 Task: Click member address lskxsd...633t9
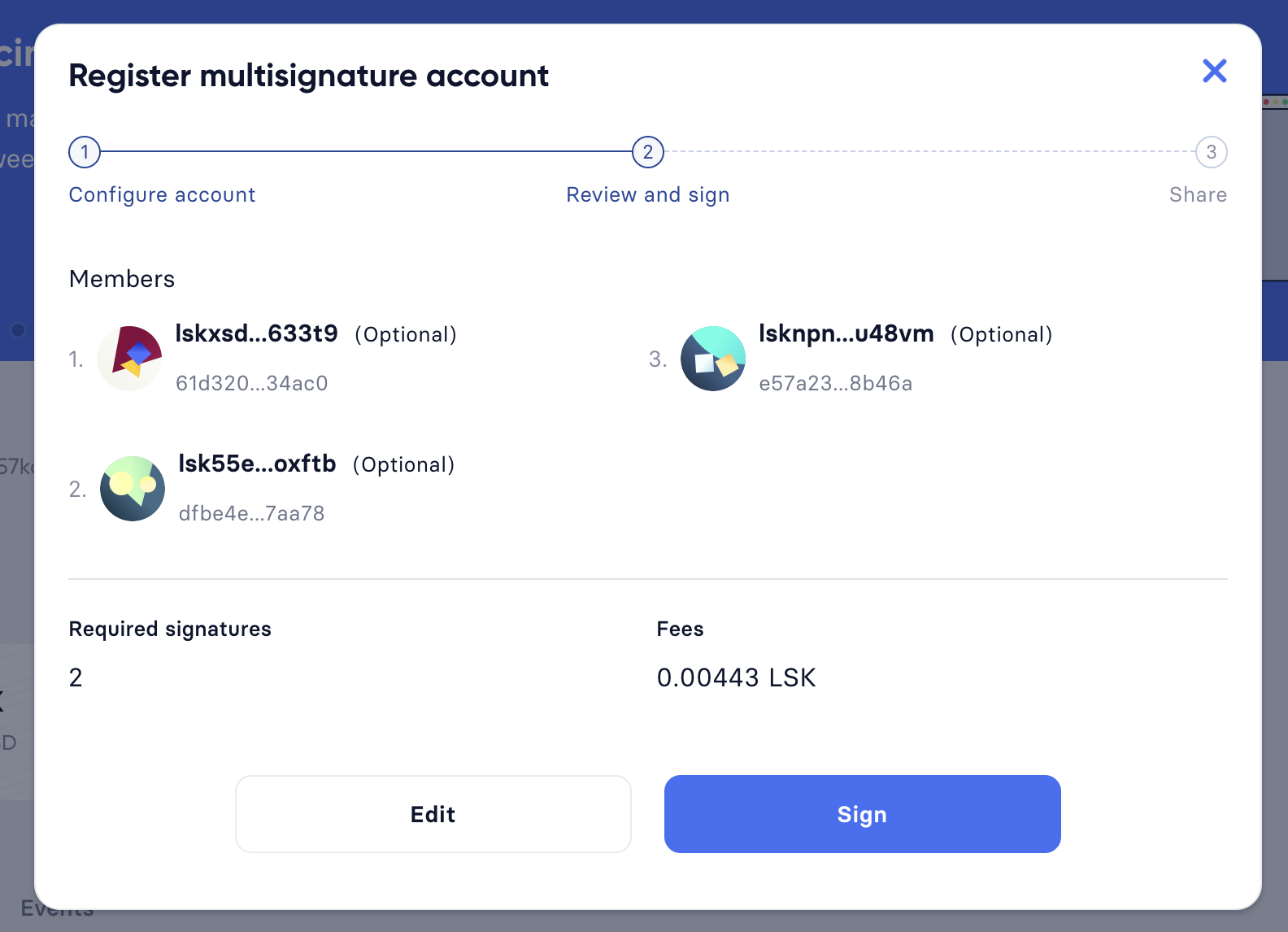(x=256, y=333)
